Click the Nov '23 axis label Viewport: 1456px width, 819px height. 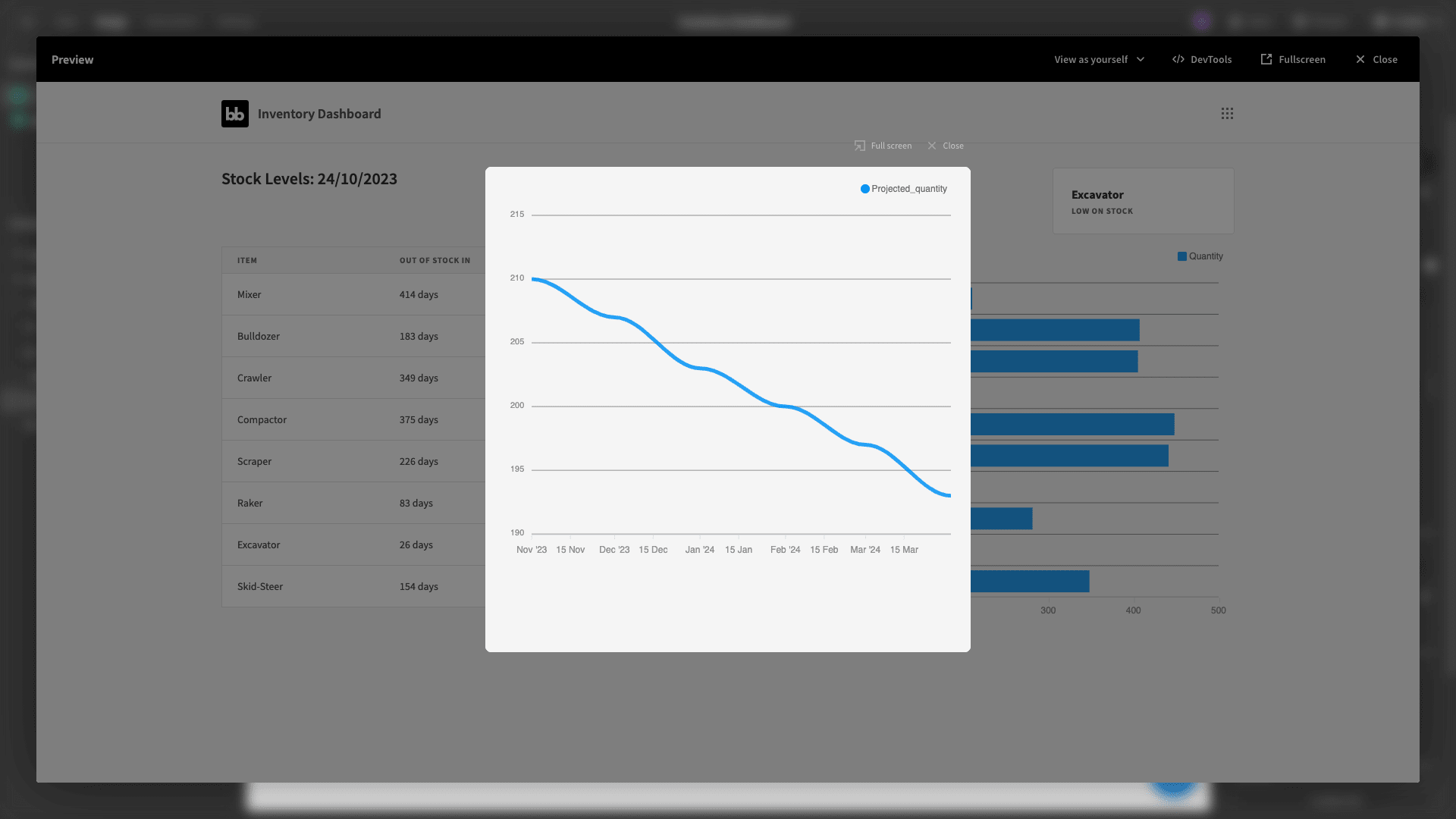pyautogui.click(x=532, y=550)
